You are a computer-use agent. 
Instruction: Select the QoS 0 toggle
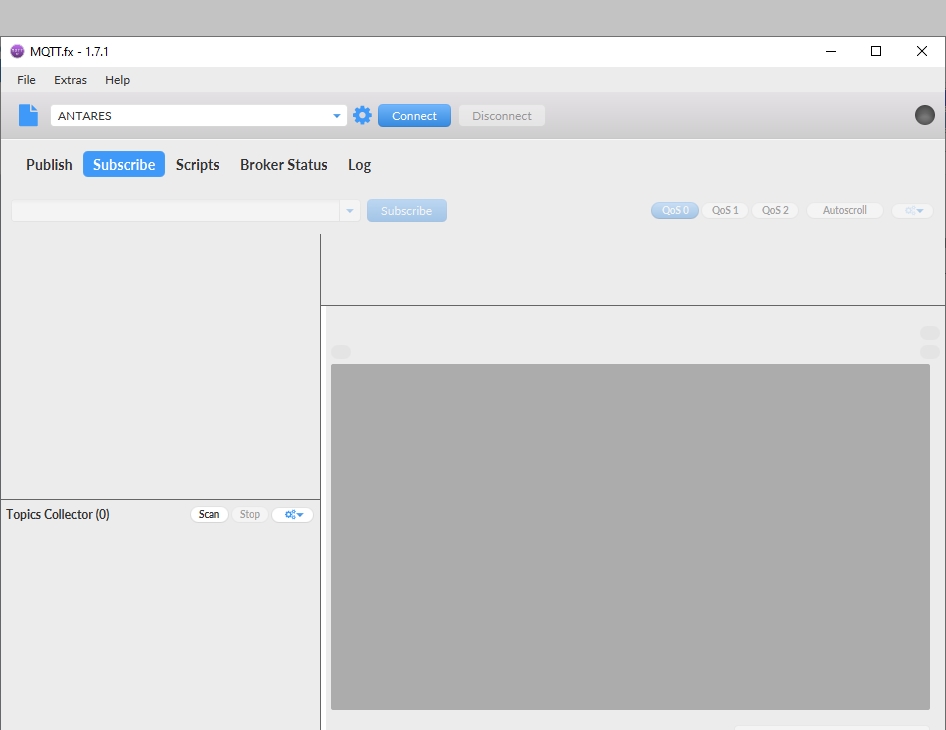coord(675,211)
